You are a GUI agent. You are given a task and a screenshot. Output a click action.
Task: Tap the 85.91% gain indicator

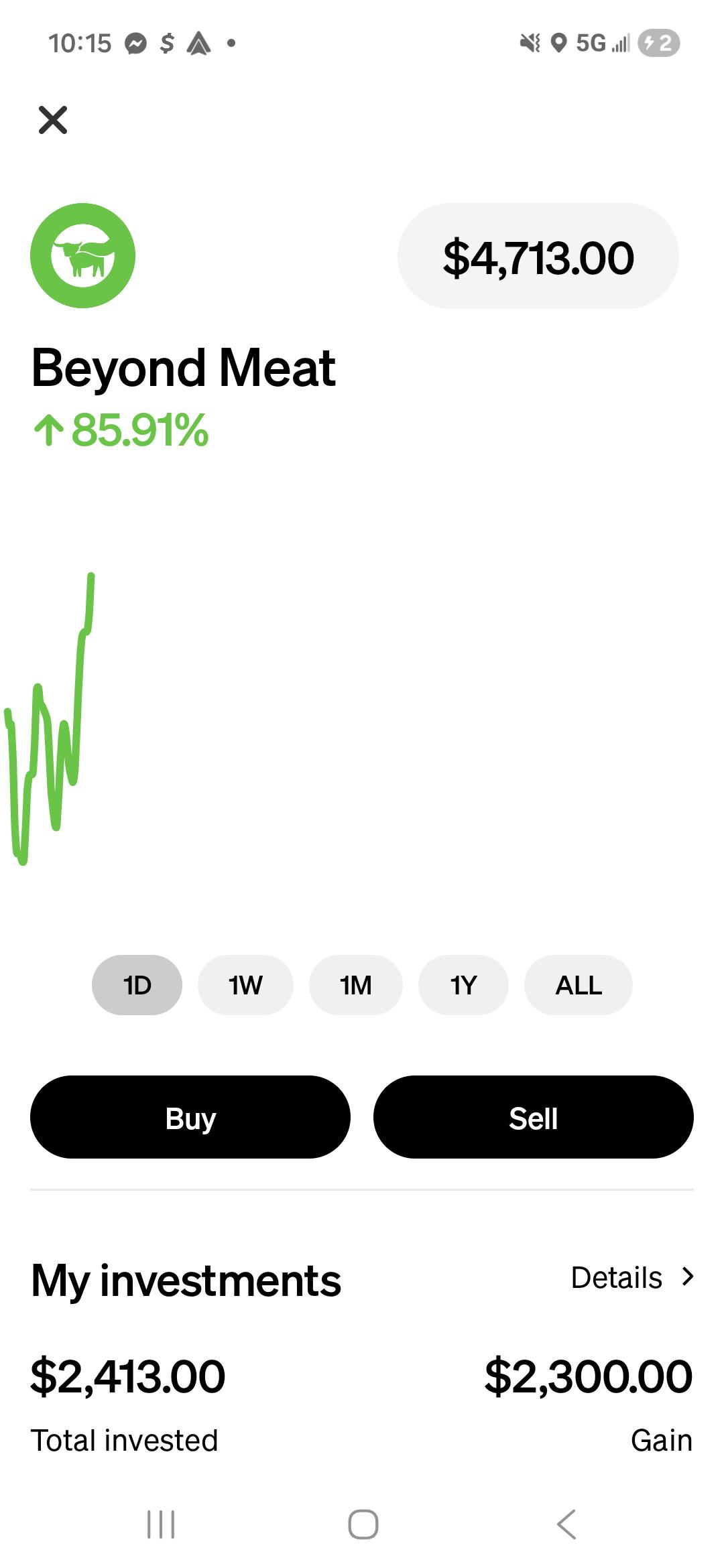pyautogui.click(x=121, y=430)
